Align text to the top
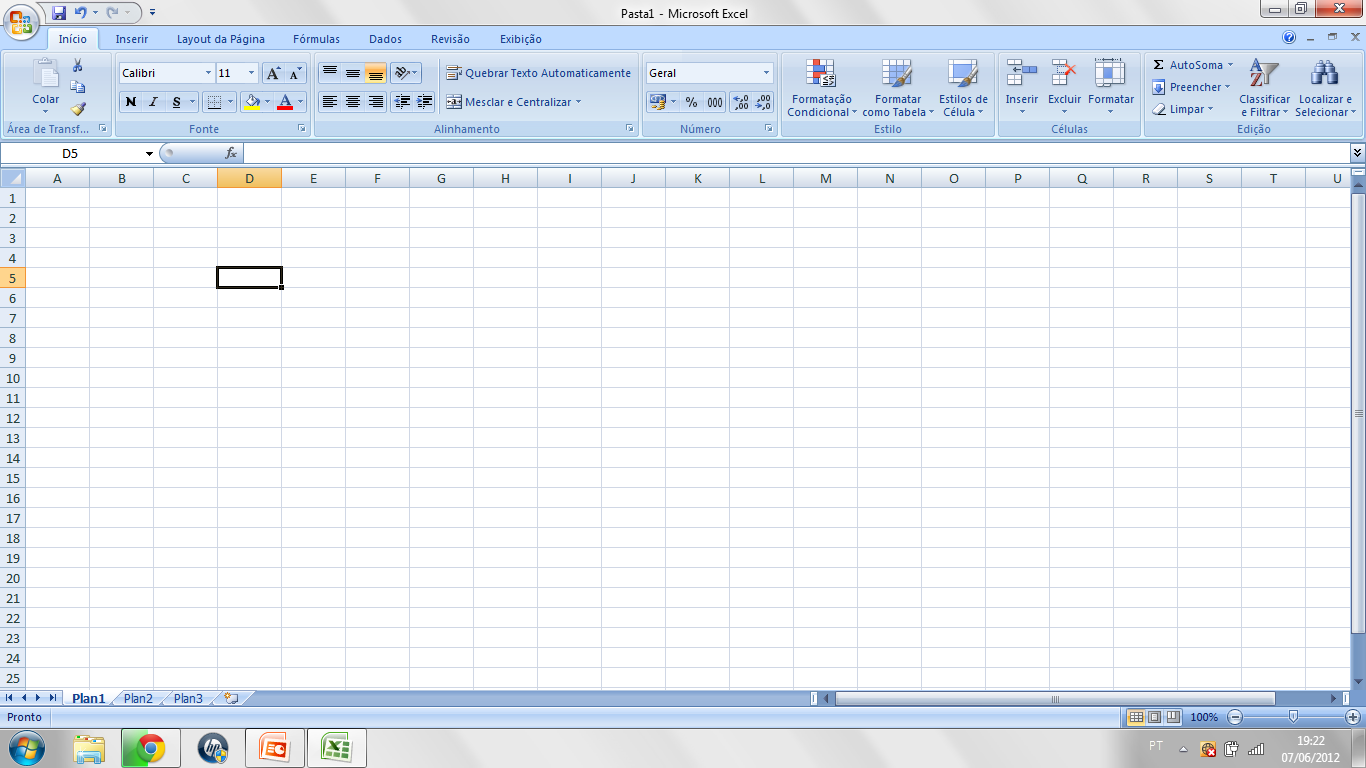The image size is (1366, 768). tap(330, 73)
